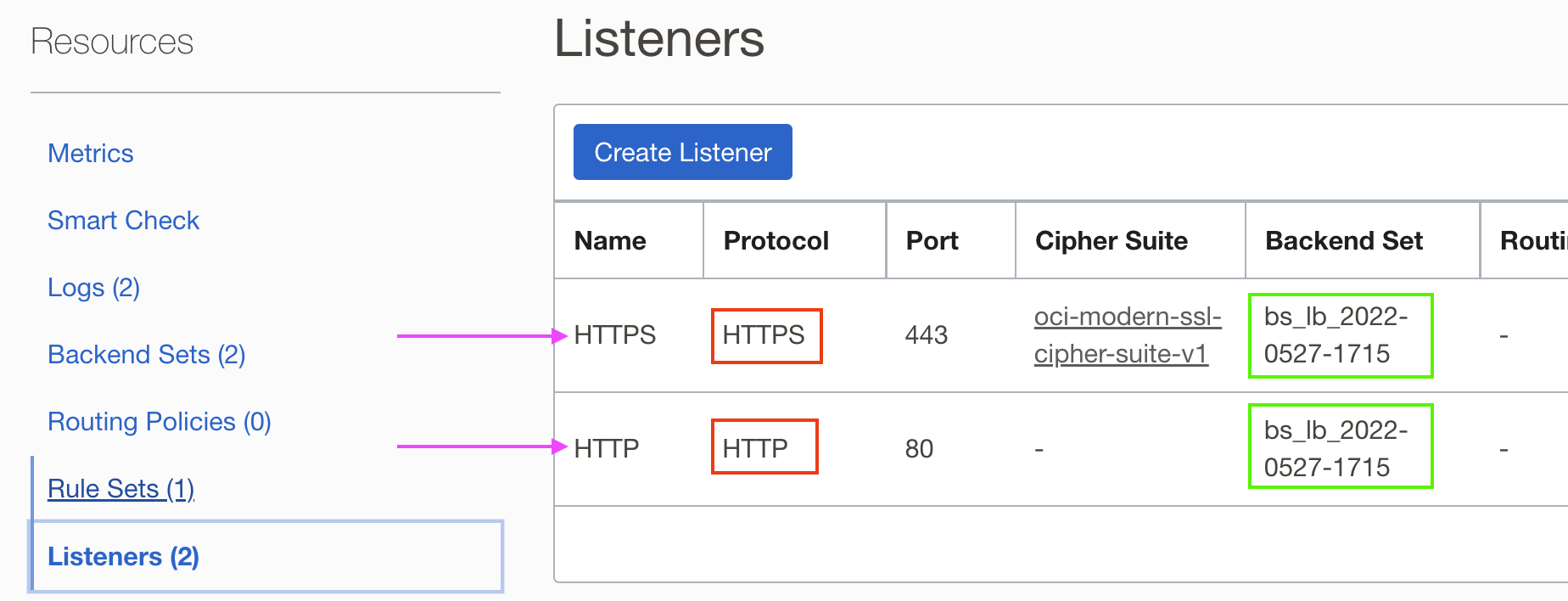Click the Rule Sets (1) link
Viewport: 1568px width, 601px height.
120,489
